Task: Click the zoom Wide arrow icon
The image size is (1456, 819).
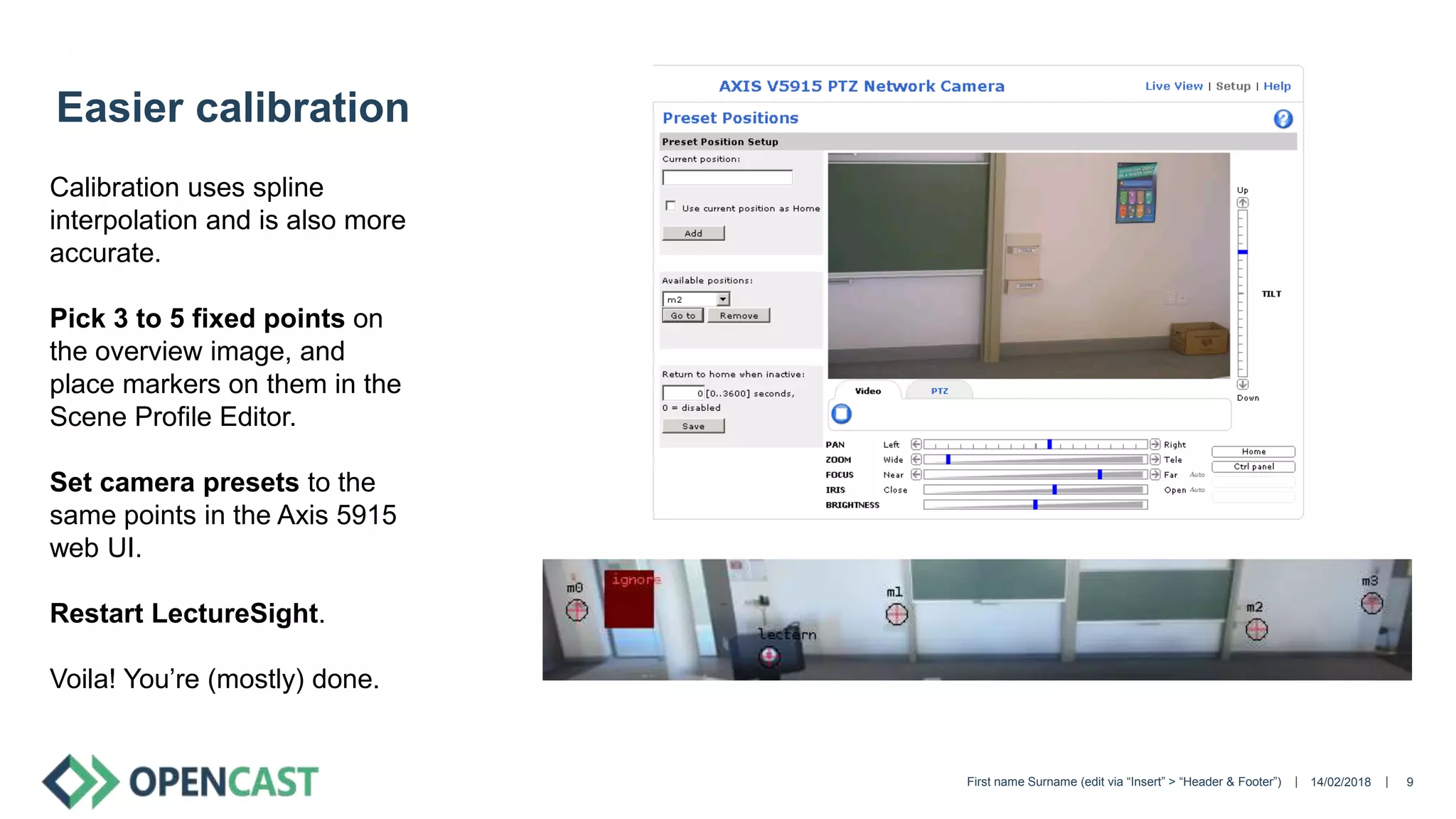Action: coord(916,459)
